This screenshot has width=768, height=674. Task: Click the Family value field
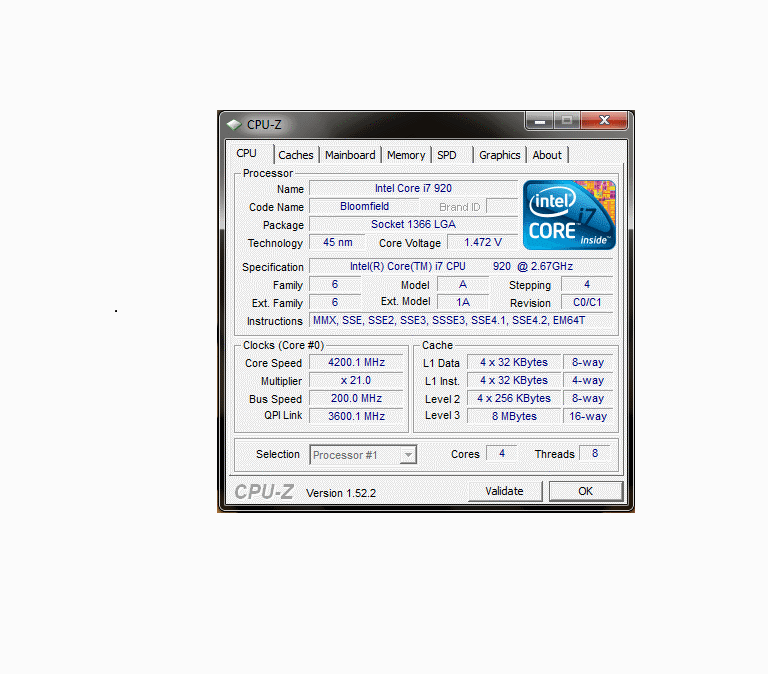pyautogui.click(x=335, y=285)
